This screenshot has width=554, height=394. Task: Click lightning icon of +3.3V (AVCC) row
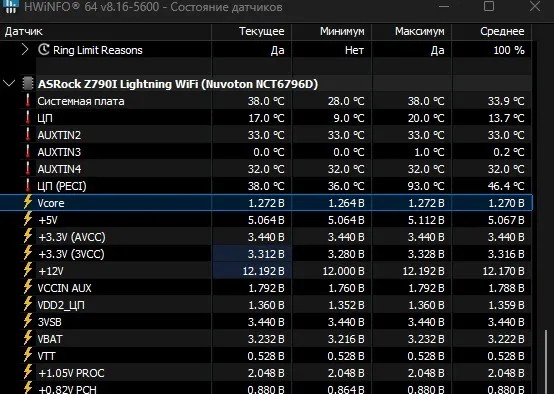28,236
